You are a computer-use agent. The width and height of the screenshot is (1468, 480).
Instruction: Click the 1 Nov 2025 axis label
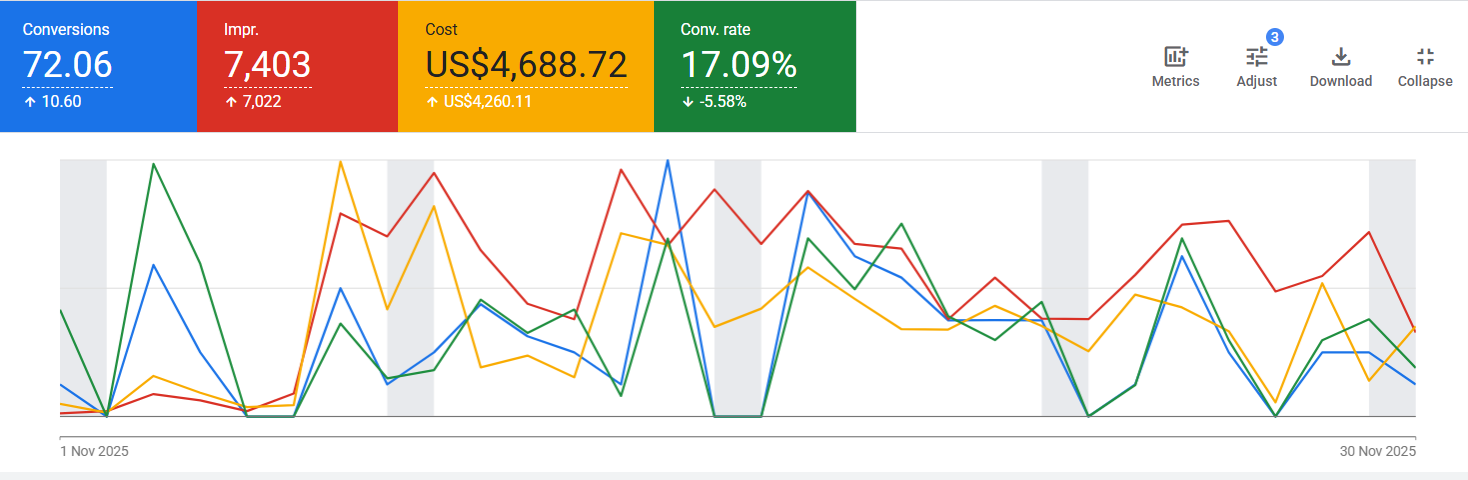pyautogui.click(x=95, y=452)
